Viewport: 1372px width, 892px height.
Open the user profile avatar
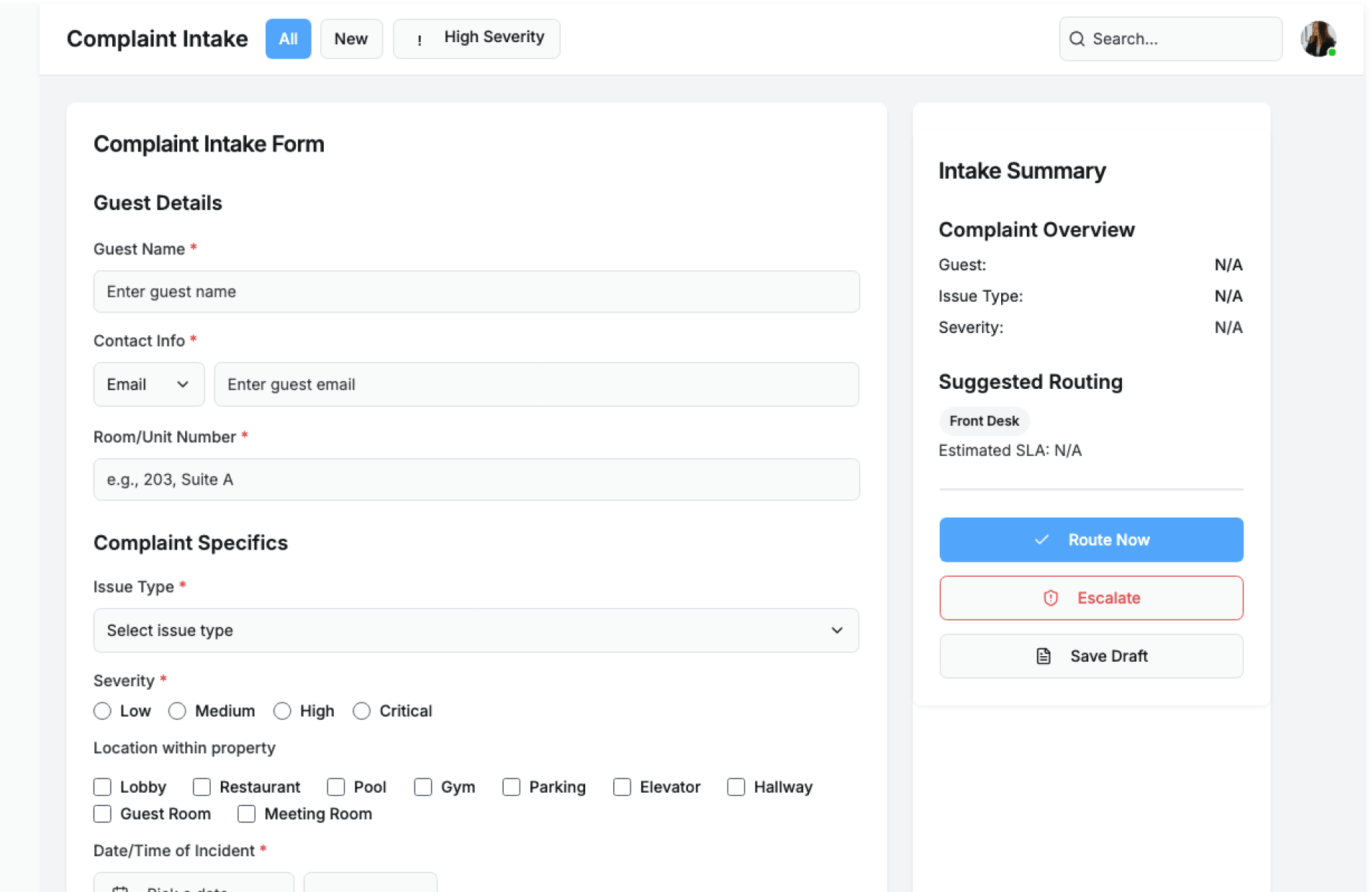point(1317,39)
